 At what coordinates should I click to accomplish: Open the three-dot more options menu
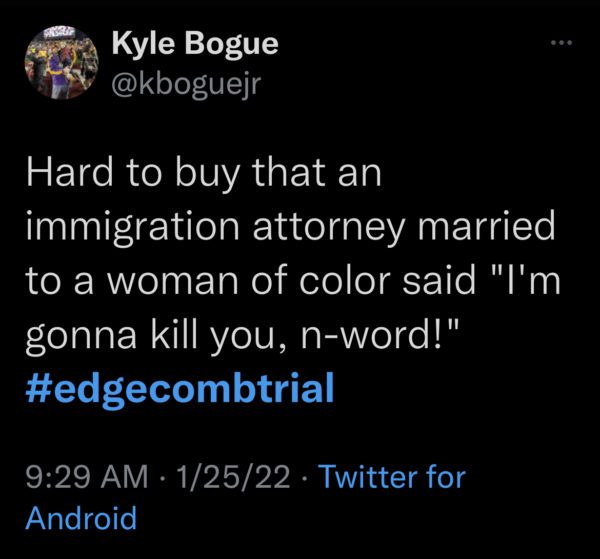pos(561,43)
